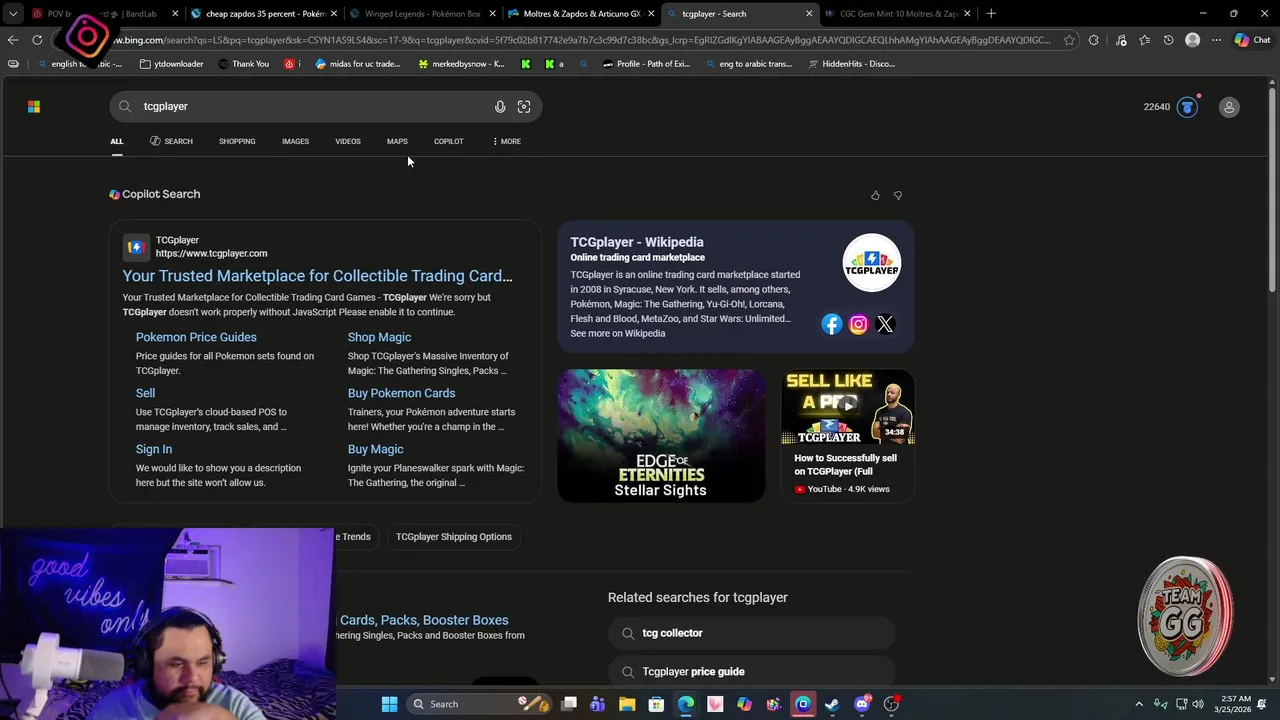
Task: Open the Sign In sitelink
Action: [x=154, y=449]
